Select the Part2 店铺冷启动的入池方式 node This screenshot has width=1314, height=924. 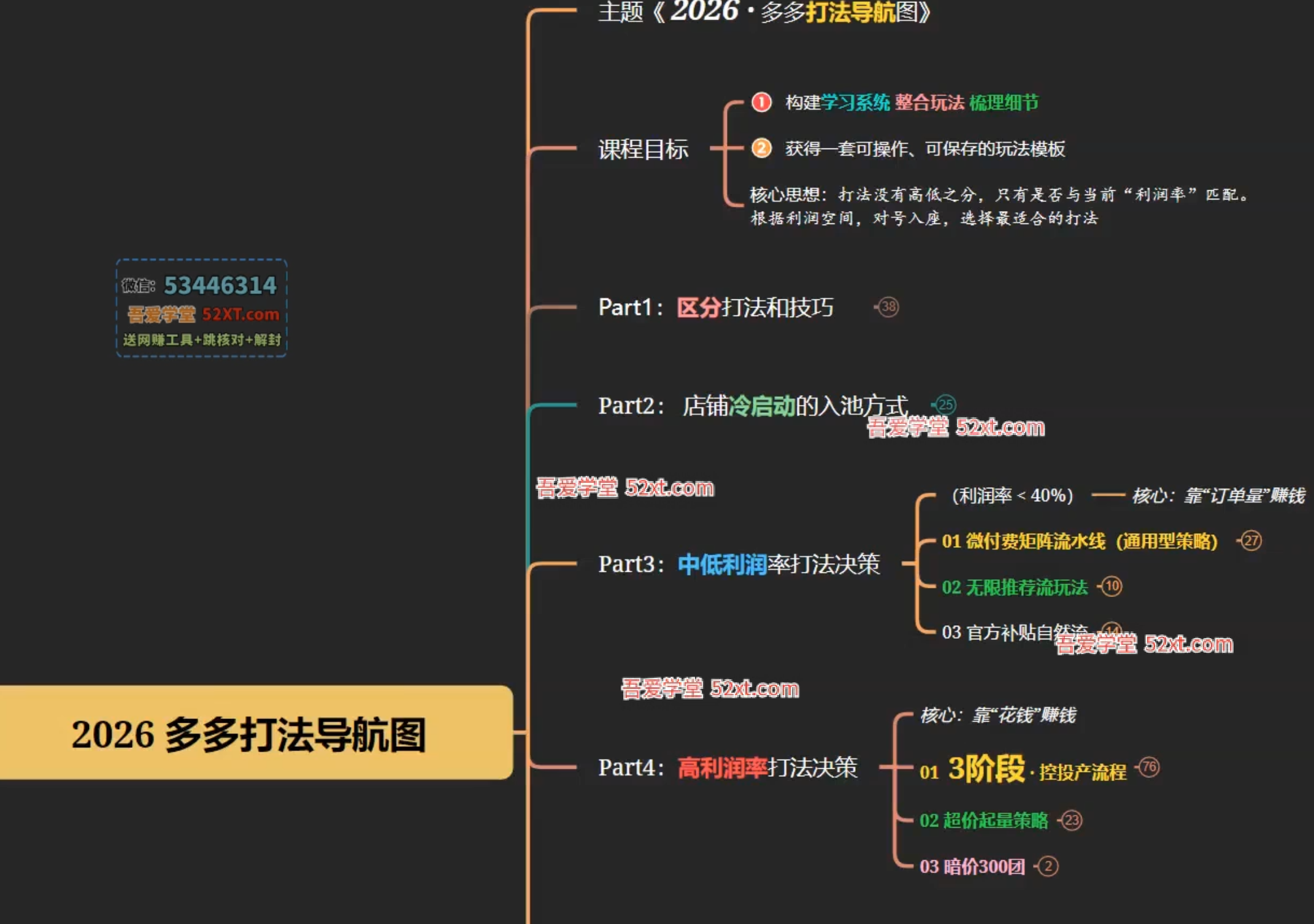coord(753,406)
